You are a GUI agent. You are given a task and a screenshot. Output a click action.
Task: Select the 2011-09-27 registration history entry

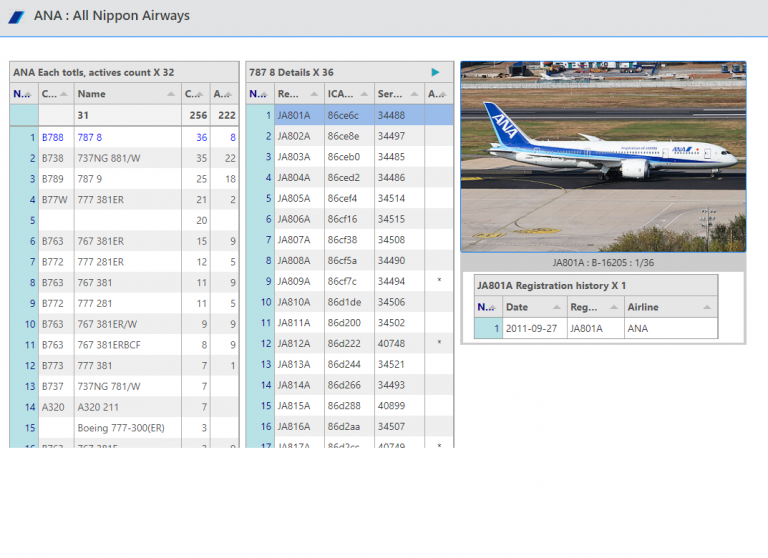(533, 328)
